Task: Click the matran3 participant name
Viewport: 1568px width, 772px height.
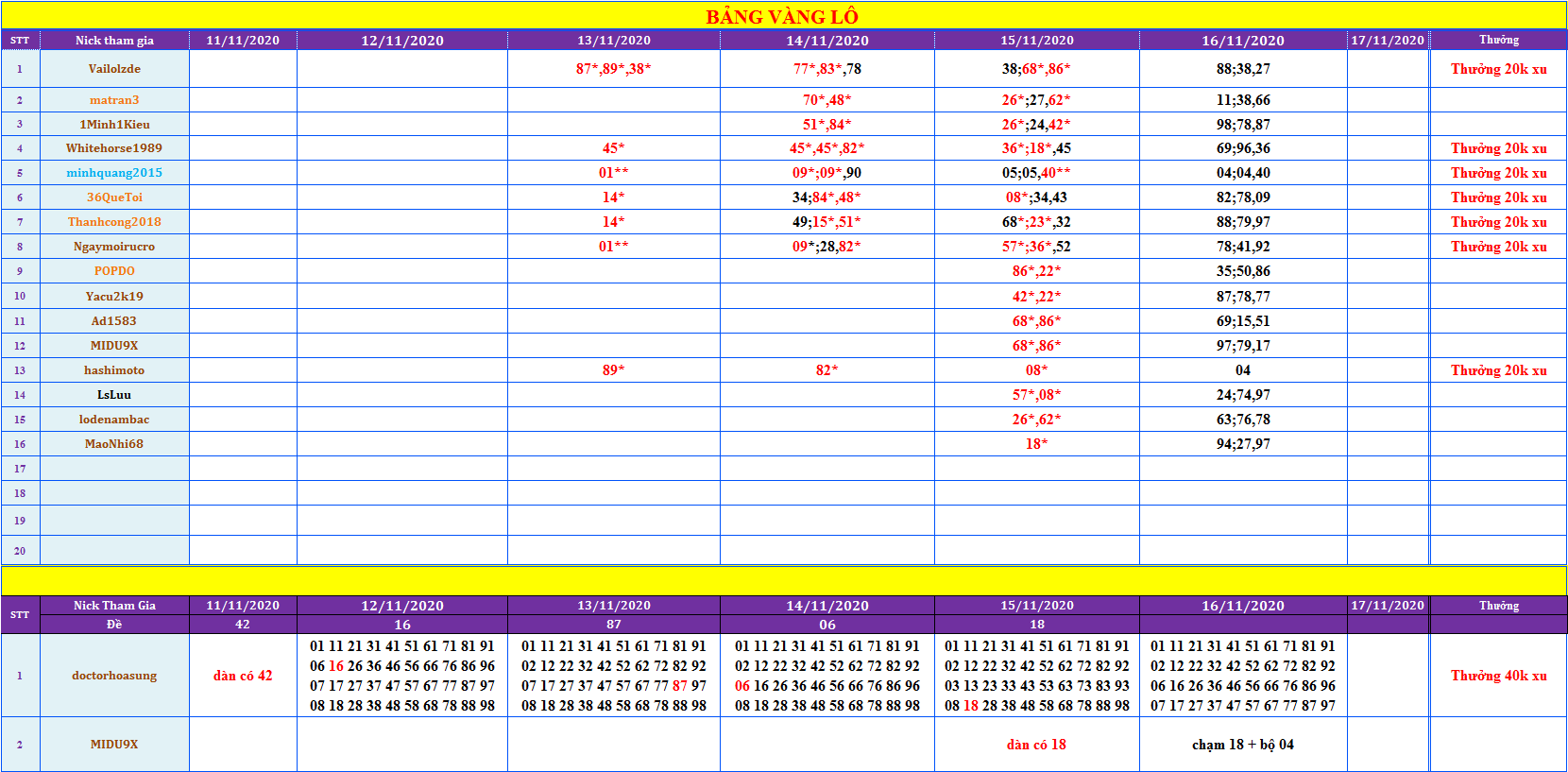Action: pos(114,100)
